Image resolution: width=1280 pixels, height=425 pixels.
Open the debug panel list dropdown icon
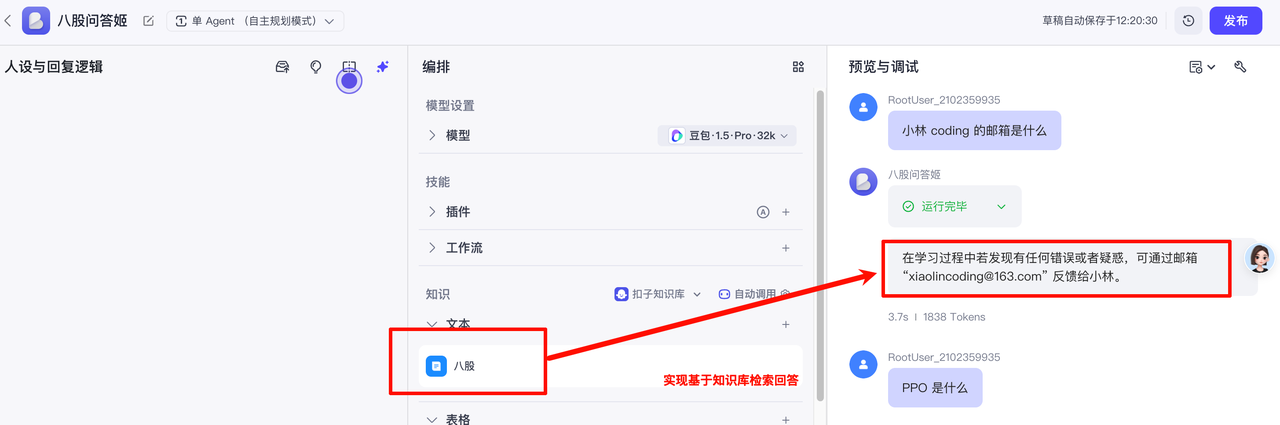tap(1202, 67)
